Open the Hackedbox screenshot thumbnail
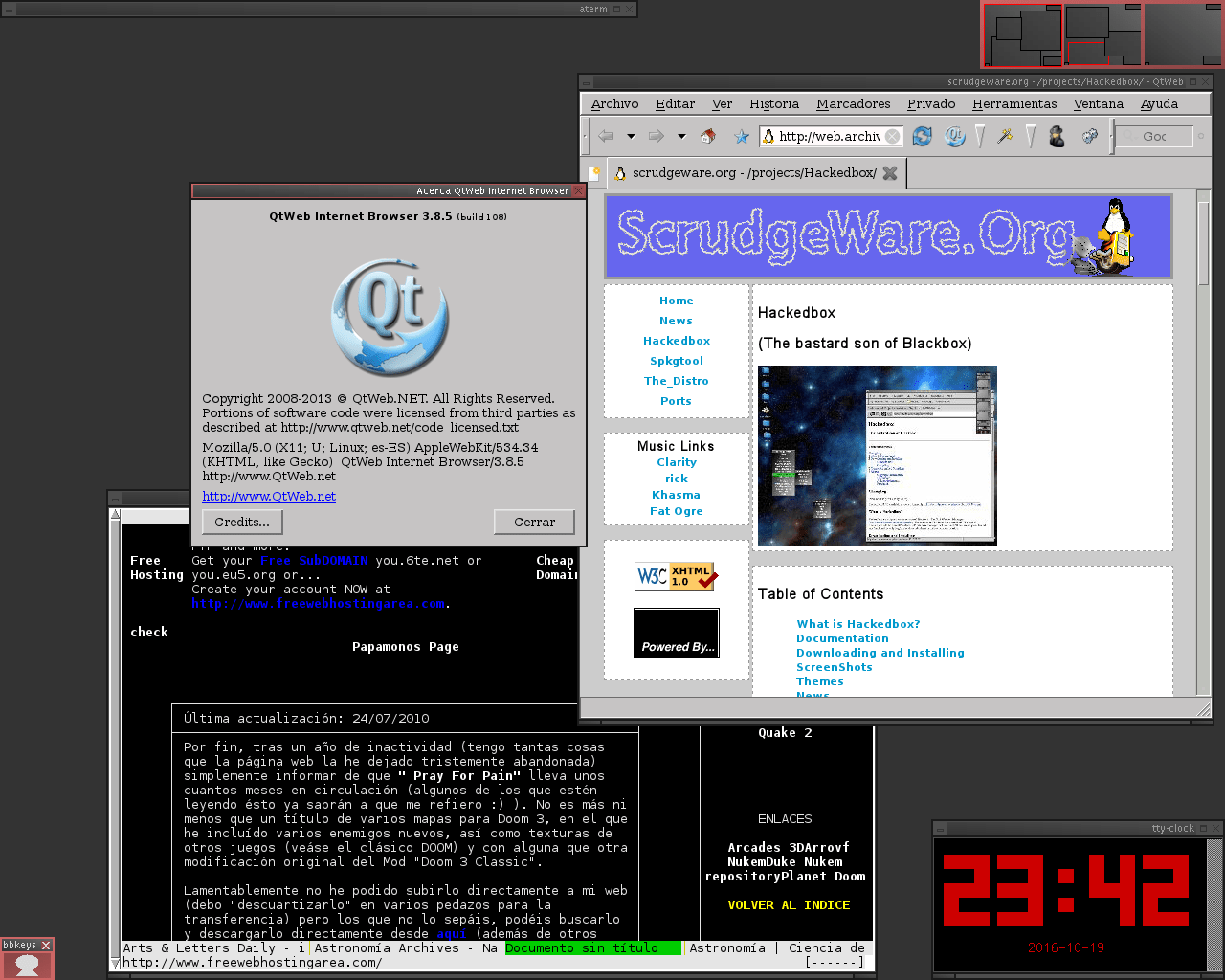Viewport: 1225px width, 980px height. click(x=878, y=456)
